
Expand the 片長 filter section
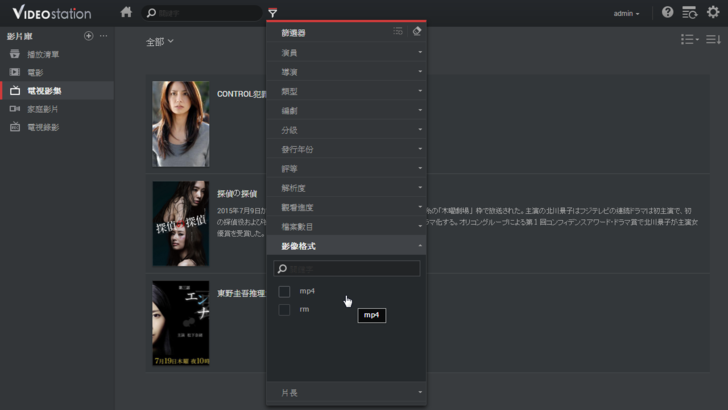[346, 393]
